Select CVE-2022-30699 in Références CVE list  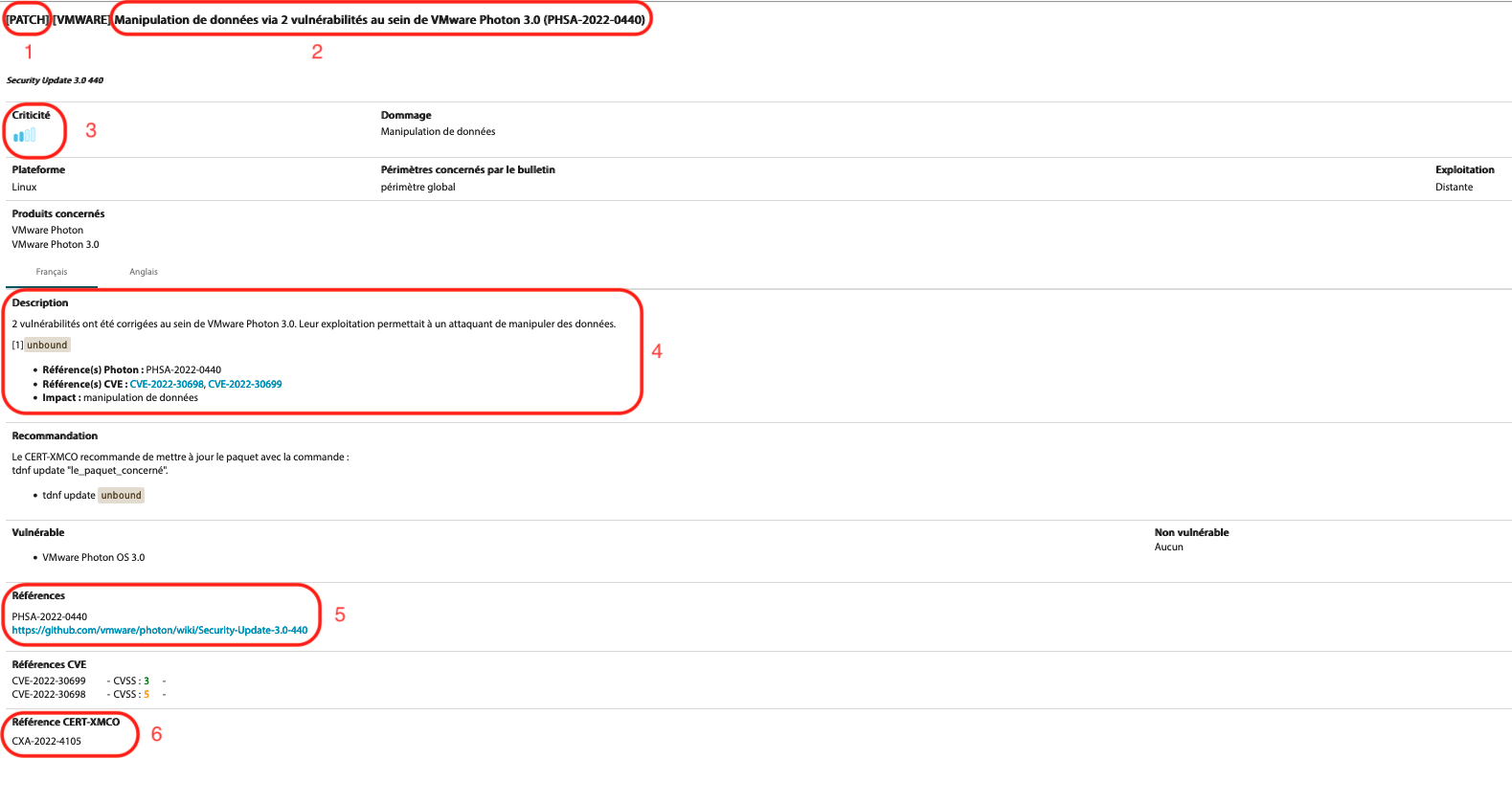pyautogui.click(x=49, y=681)
